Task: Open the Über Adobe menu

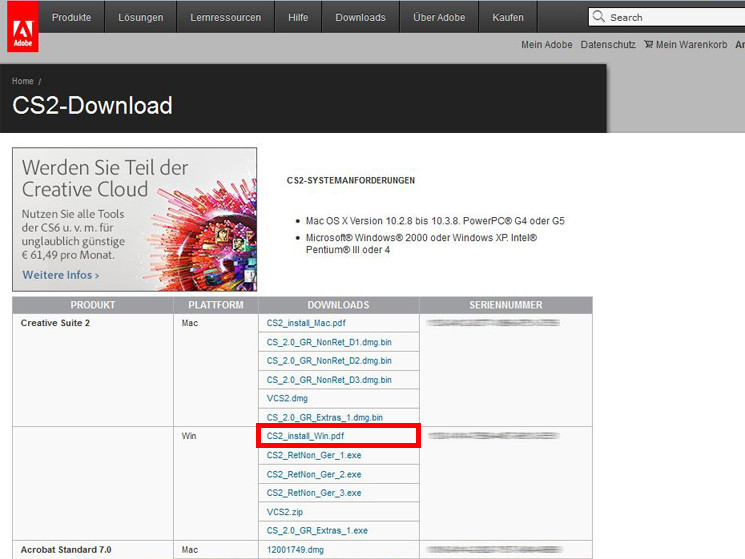Action: pyautogui.click(x=439, y=17)
